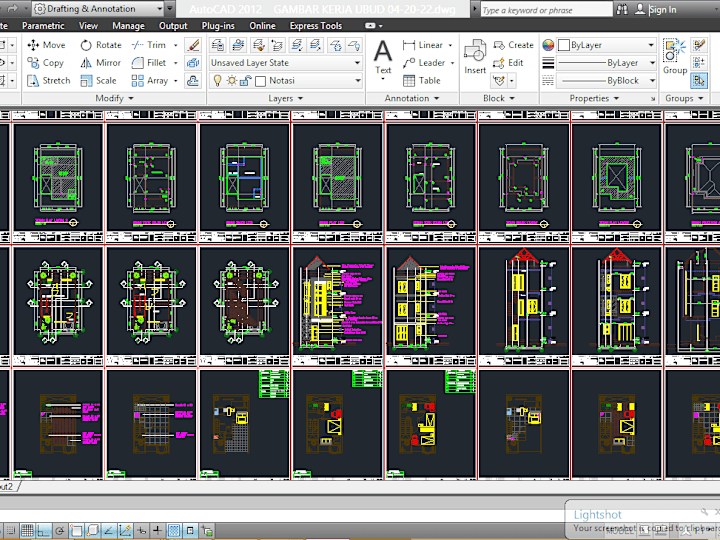
Task: Select the Copy tool
Action: [45, 63]
